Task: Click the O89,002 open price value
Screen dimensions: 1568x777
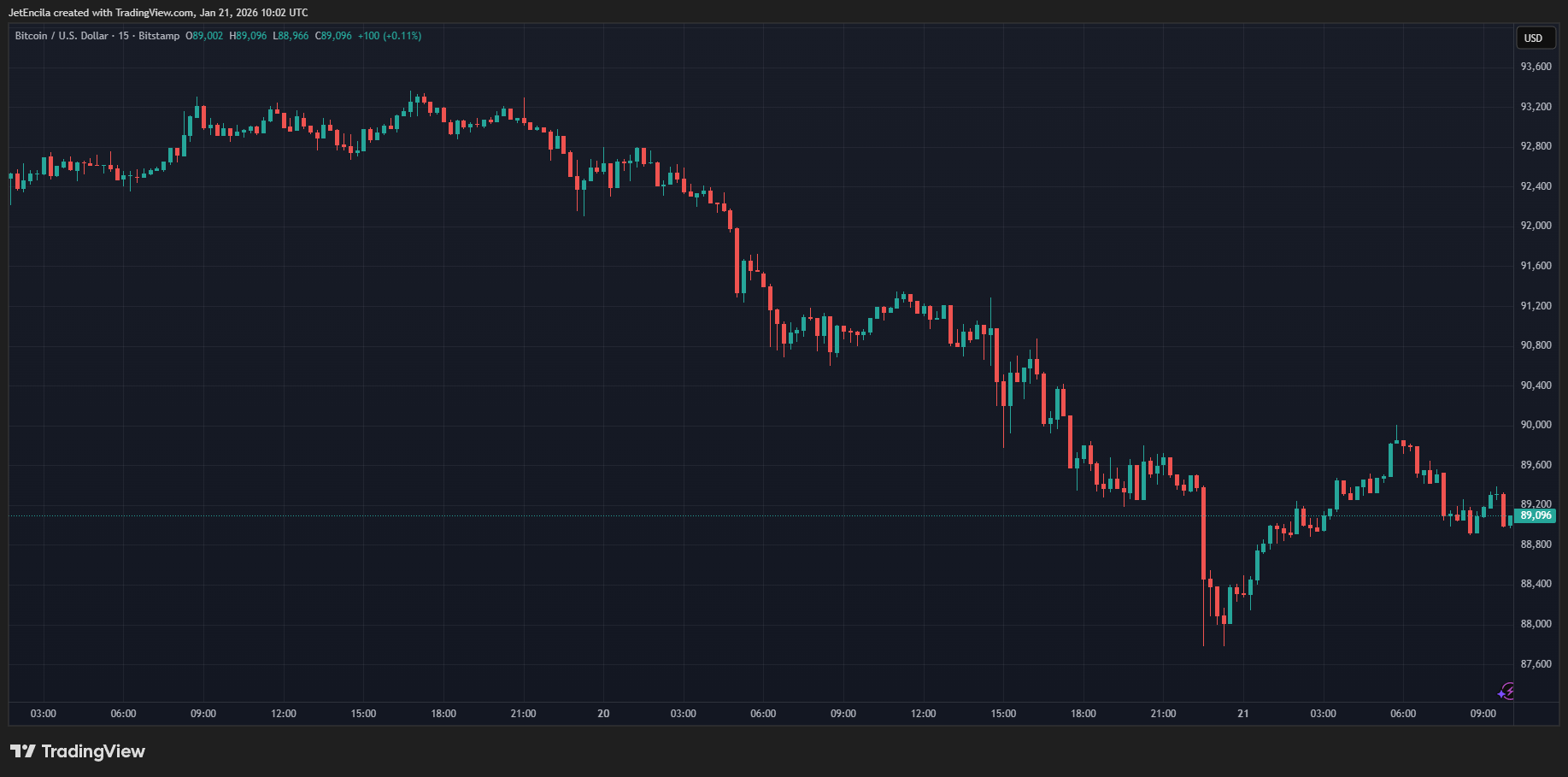Action: (x=204, y=36)
